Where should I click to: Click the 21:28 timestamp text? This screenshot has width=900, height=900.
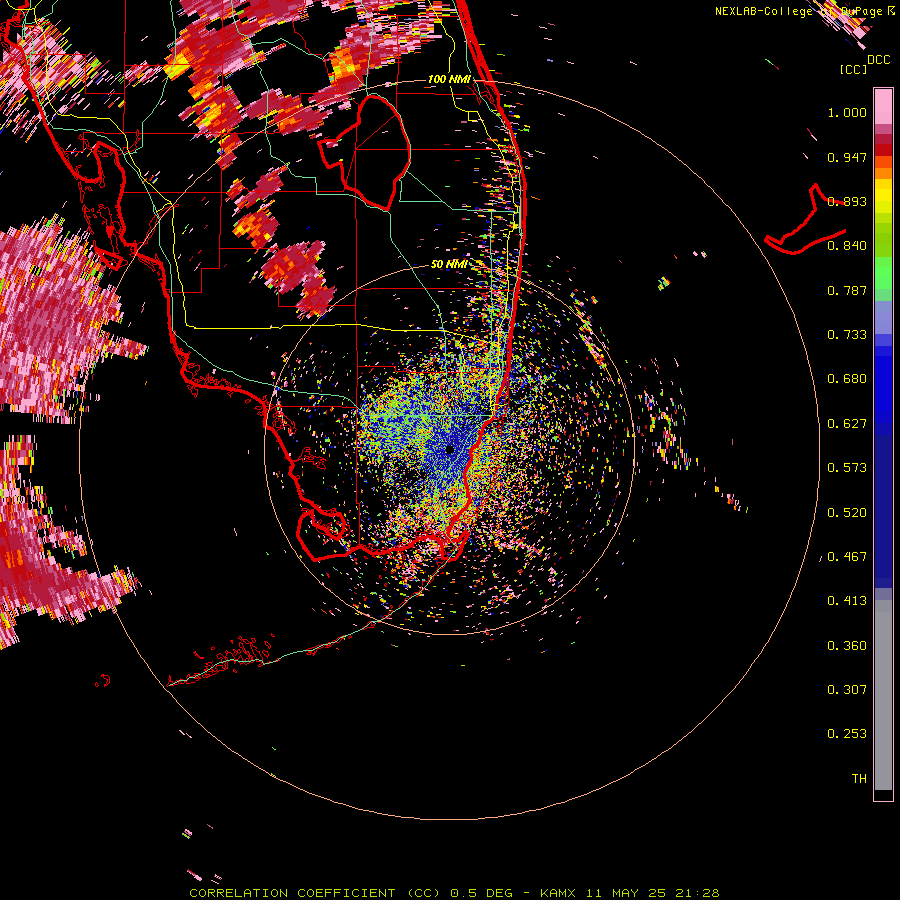(697, 893)
